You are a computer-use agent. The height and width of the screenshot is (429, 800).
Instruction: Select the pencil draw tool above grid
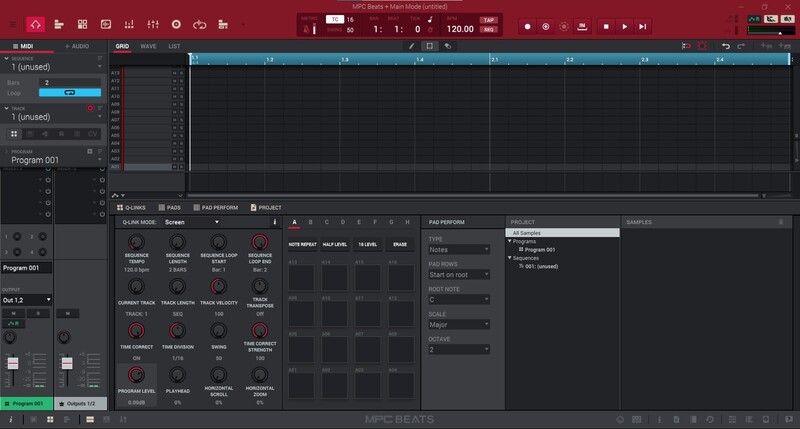(x=412, y=46)
